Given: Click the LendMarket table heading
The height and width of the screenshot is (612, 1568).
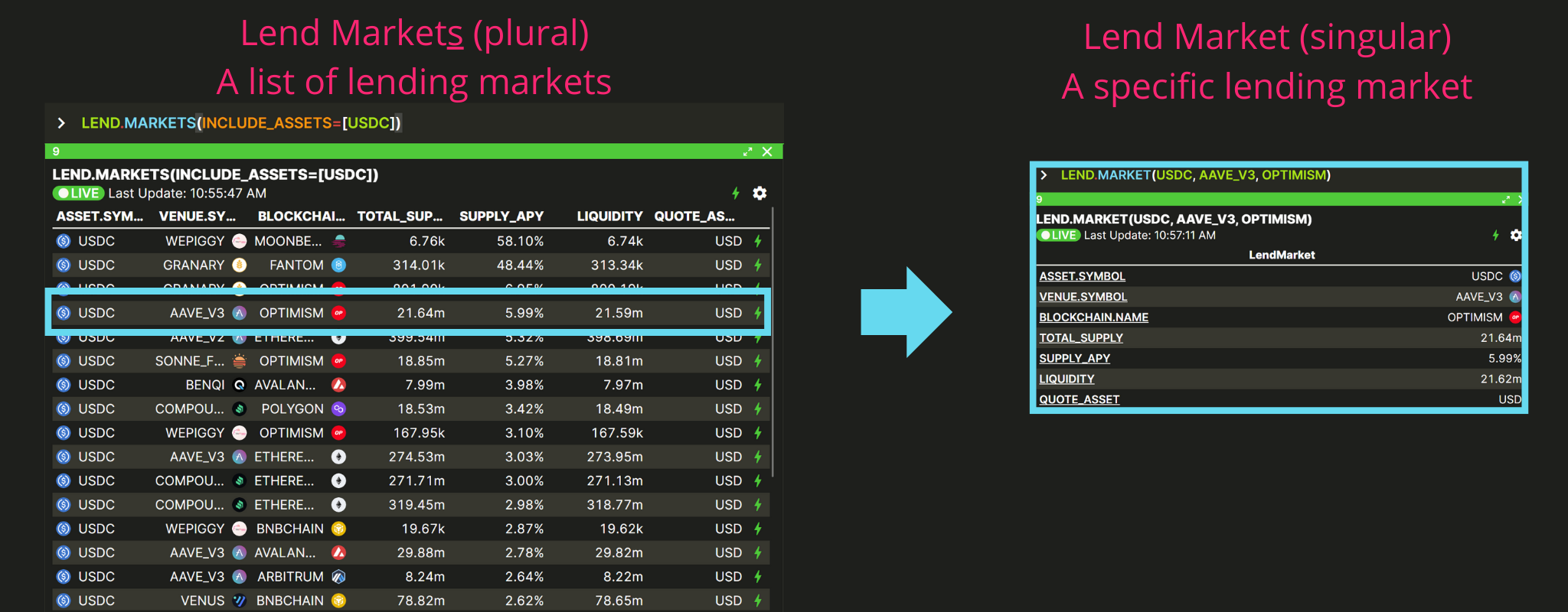Looking at the screenshot, I should click(1282, 255).
